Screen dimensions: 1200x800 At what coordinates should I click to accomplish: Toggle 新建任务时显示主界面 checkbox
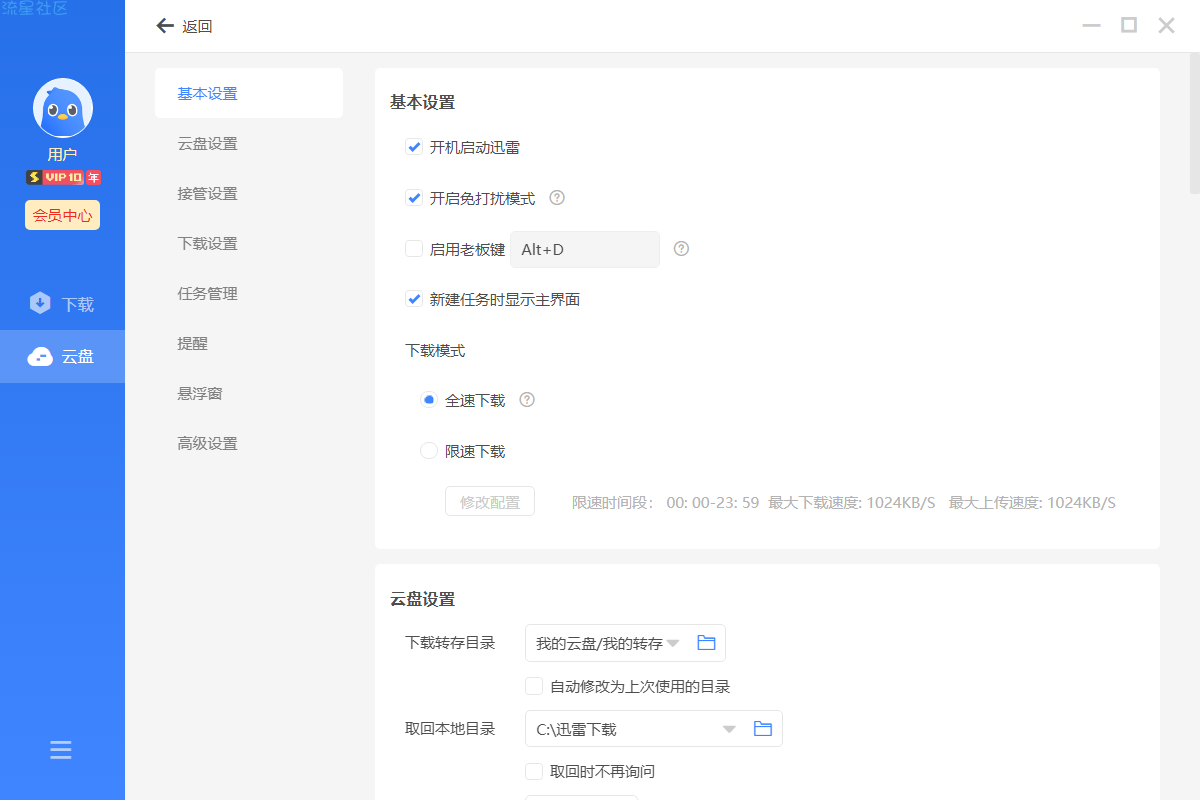tap(413, 299)
